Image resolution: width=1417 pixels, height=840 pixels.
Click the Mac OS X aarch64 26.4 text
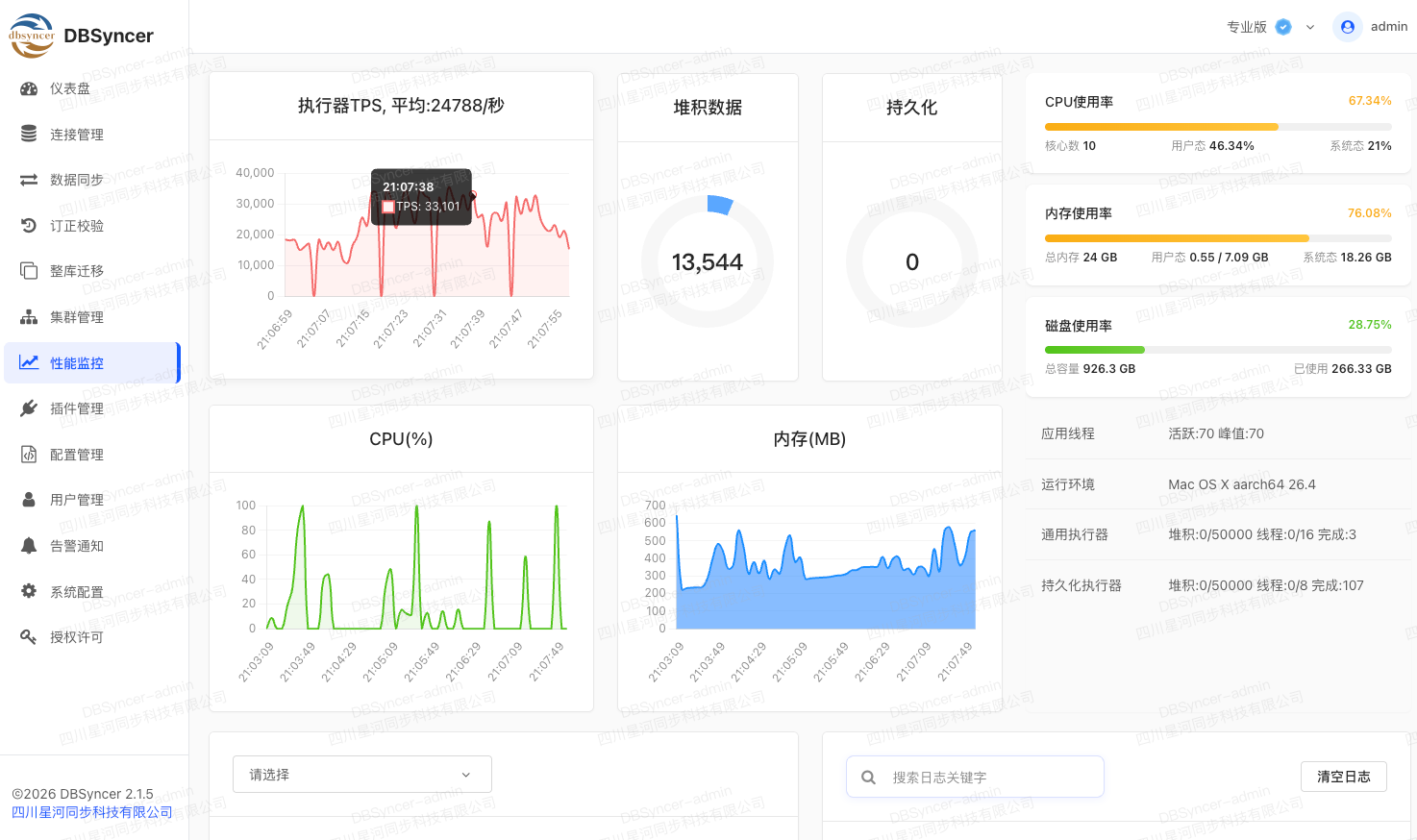click(x=1242, y=484)
